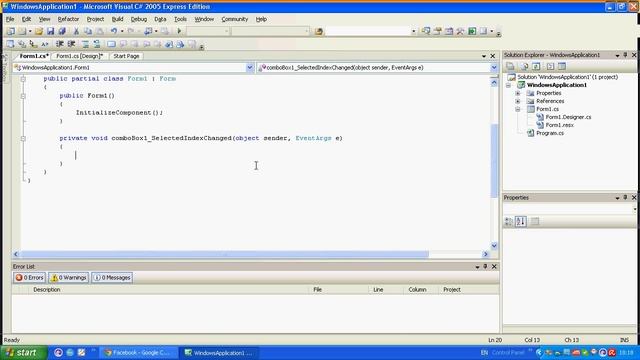The image size is (640, 360).
Task: Click the Windows start button
Action: coord(24,353)
